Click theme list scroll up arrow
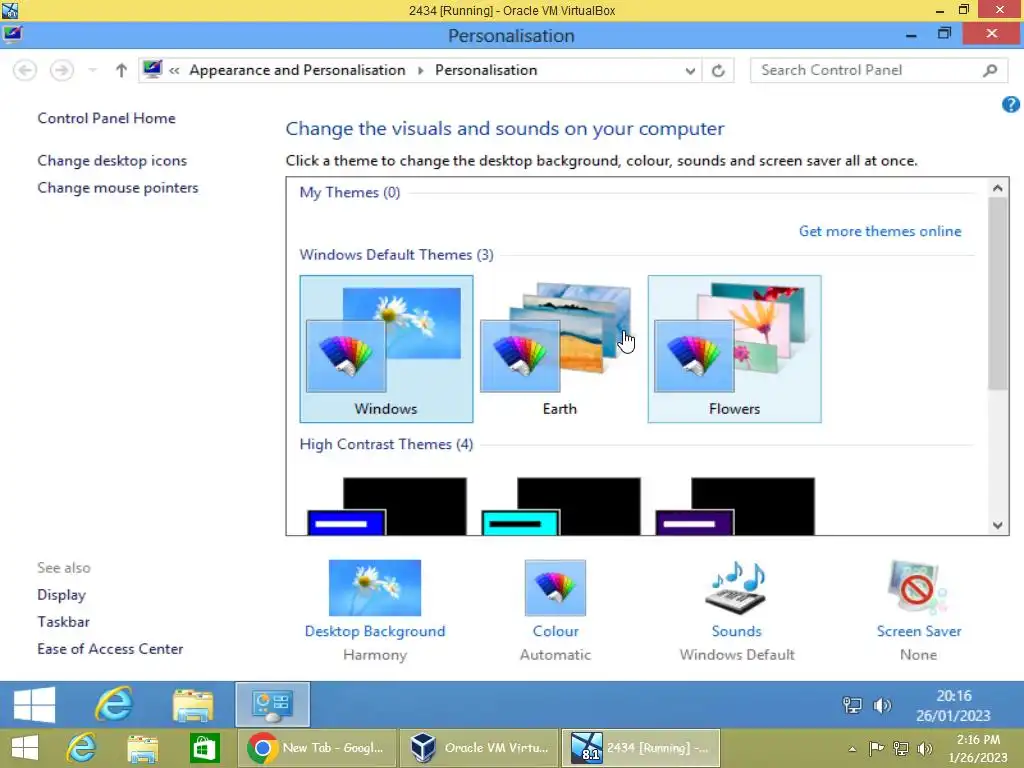Viewport: 1024px width, 768px height. click(x=997, y=188)
